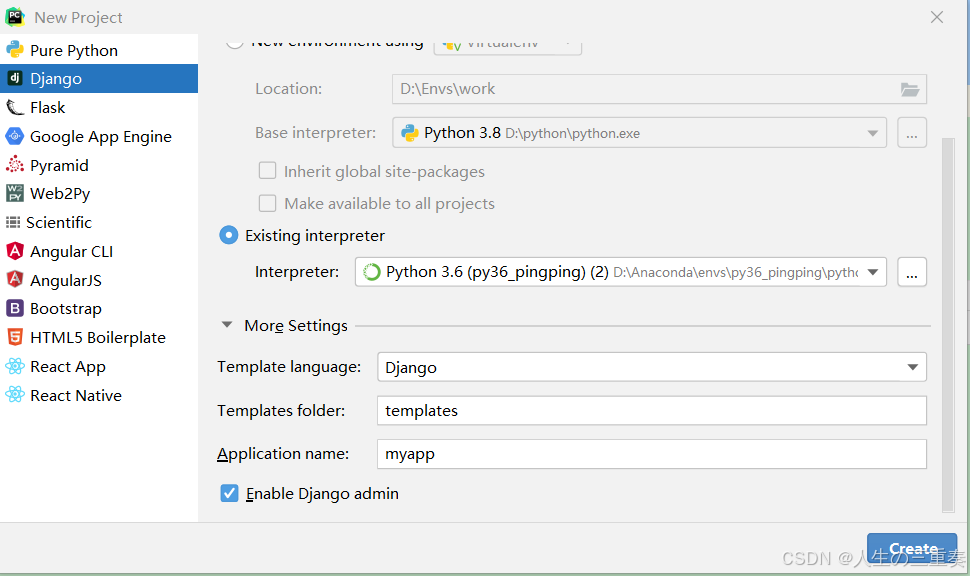The width and height of the screenshot is (970, 576).
Task: Click the Python logo in Base interpreter field
Action: (x=410, y=133)
